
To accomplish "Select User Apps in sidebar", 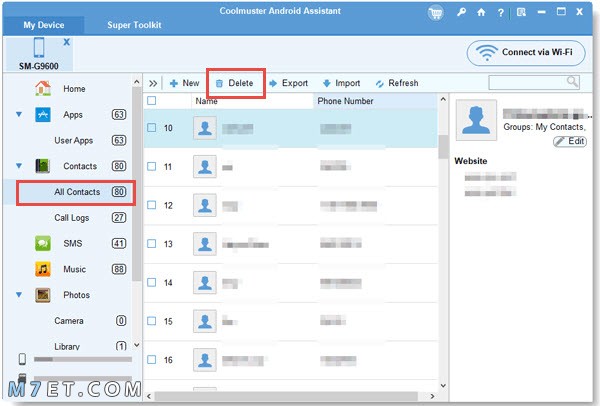I will tap(73, 140).
